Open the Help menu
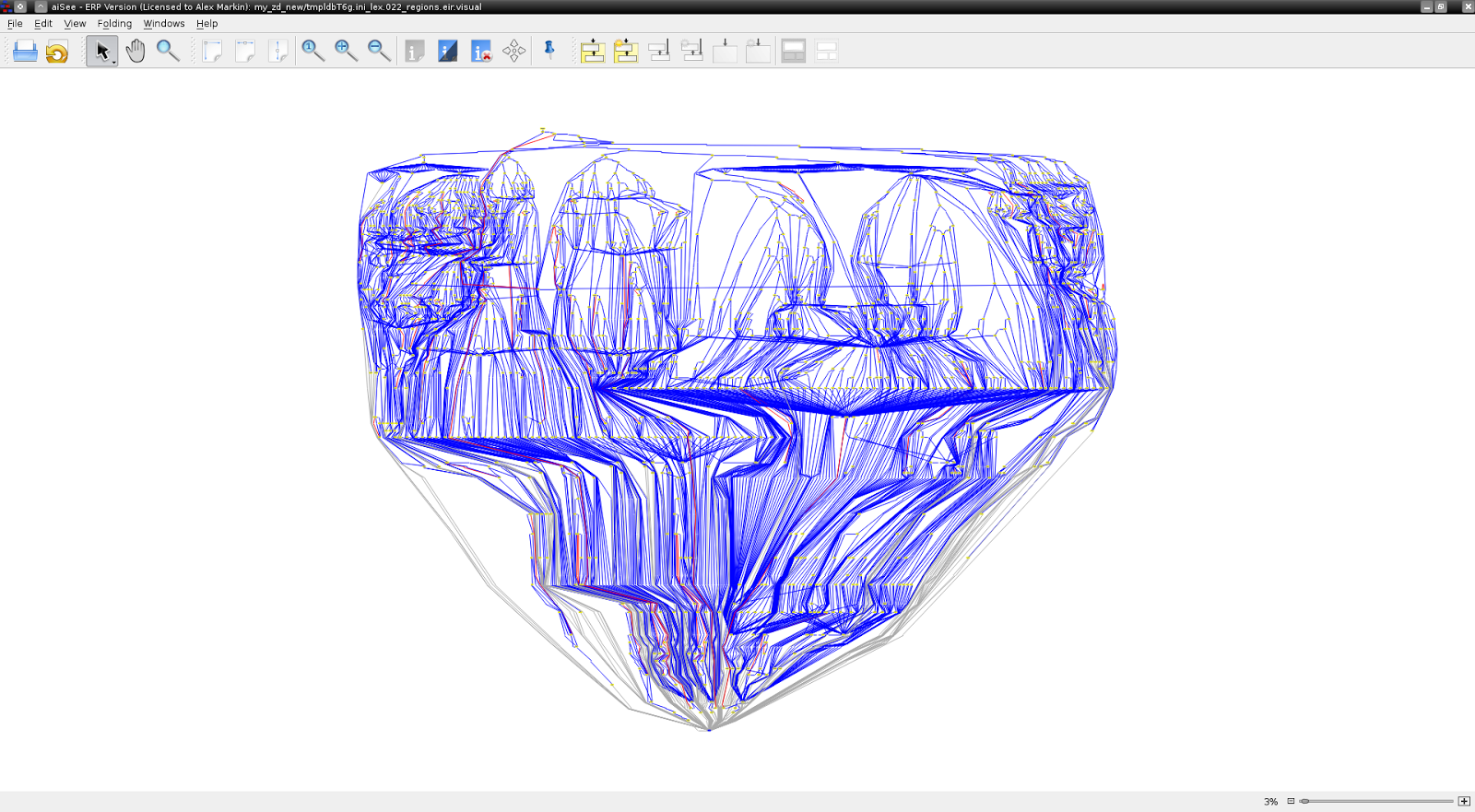This screenshot has height=812, width=1475. click(x=206, y=24)
